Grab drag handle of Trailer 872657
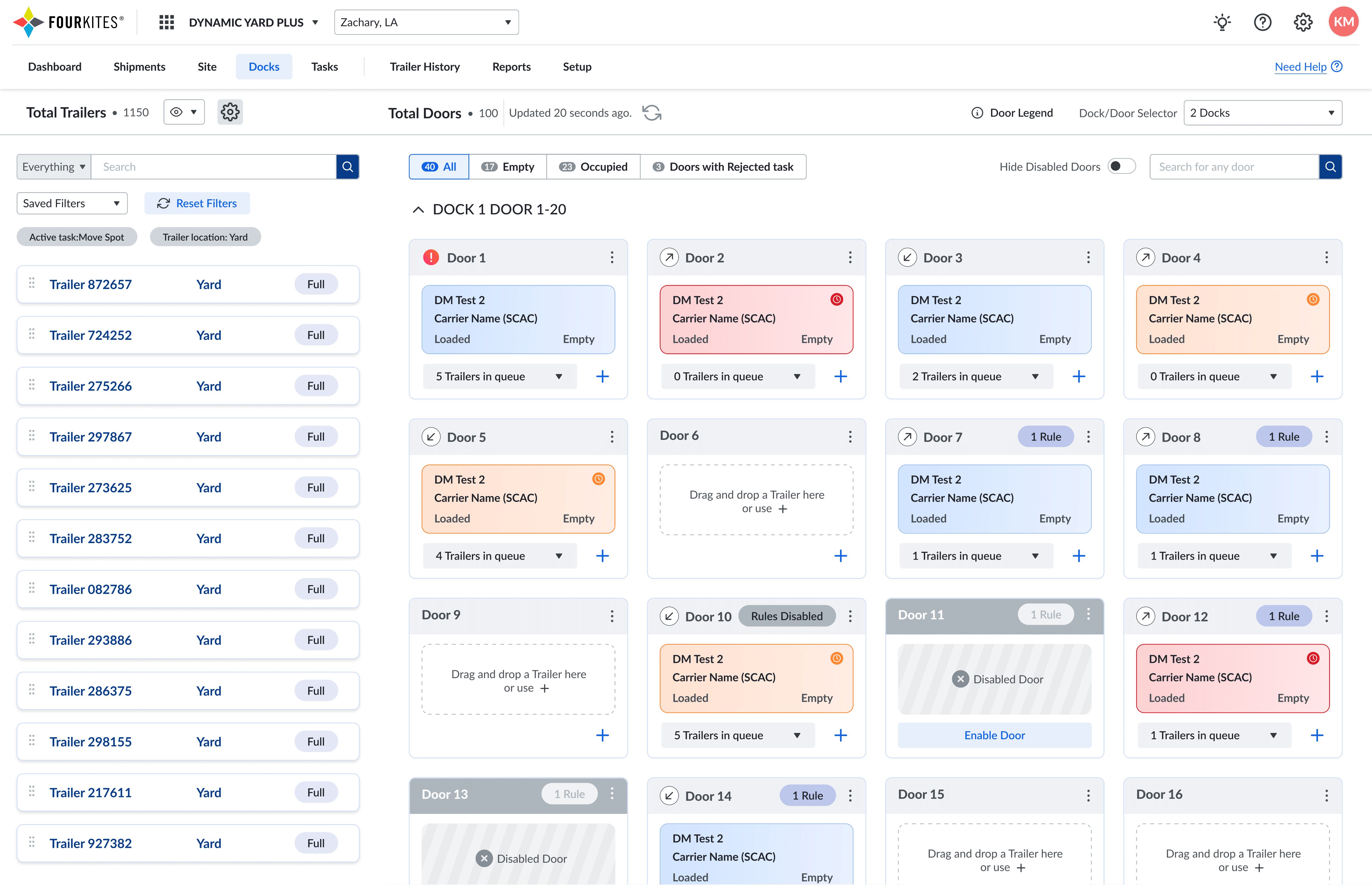The image size is (1372, 887). (32, 283)
